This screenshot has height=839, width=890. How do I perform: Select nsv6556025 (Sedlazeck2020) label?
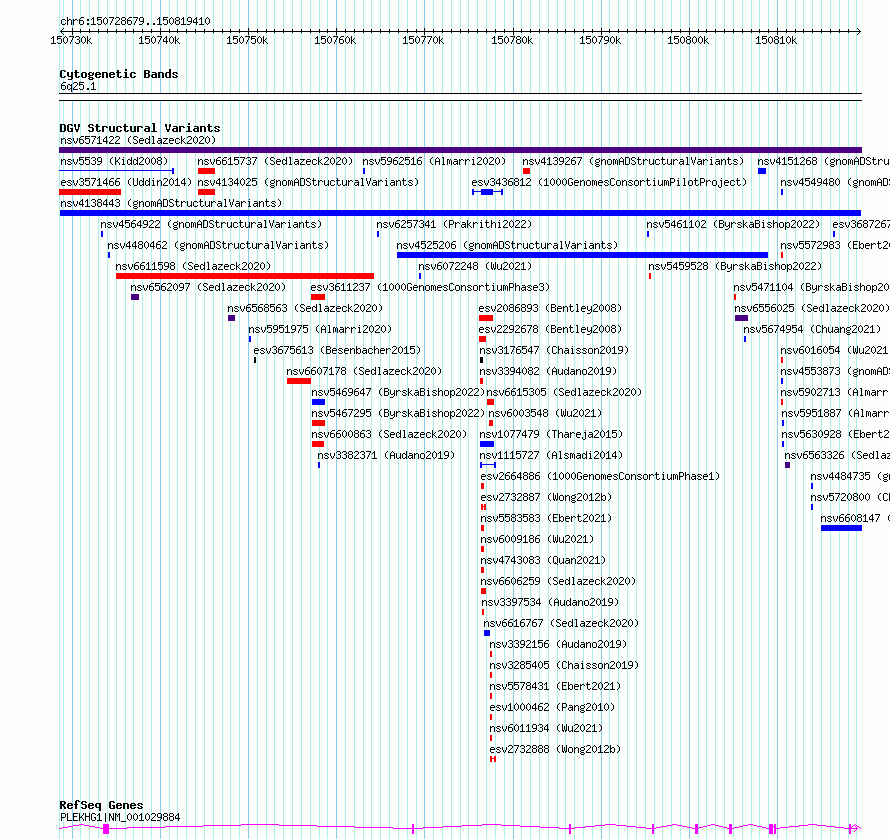point(812,308)
